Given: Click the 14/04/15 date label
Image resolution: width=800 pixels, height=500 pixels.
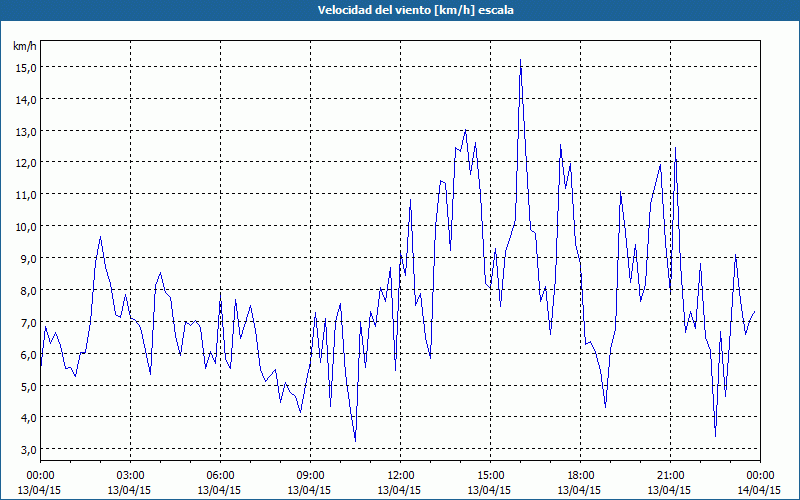Looking at the screenshot, I should pyautogui.click(x=759, y=490).
